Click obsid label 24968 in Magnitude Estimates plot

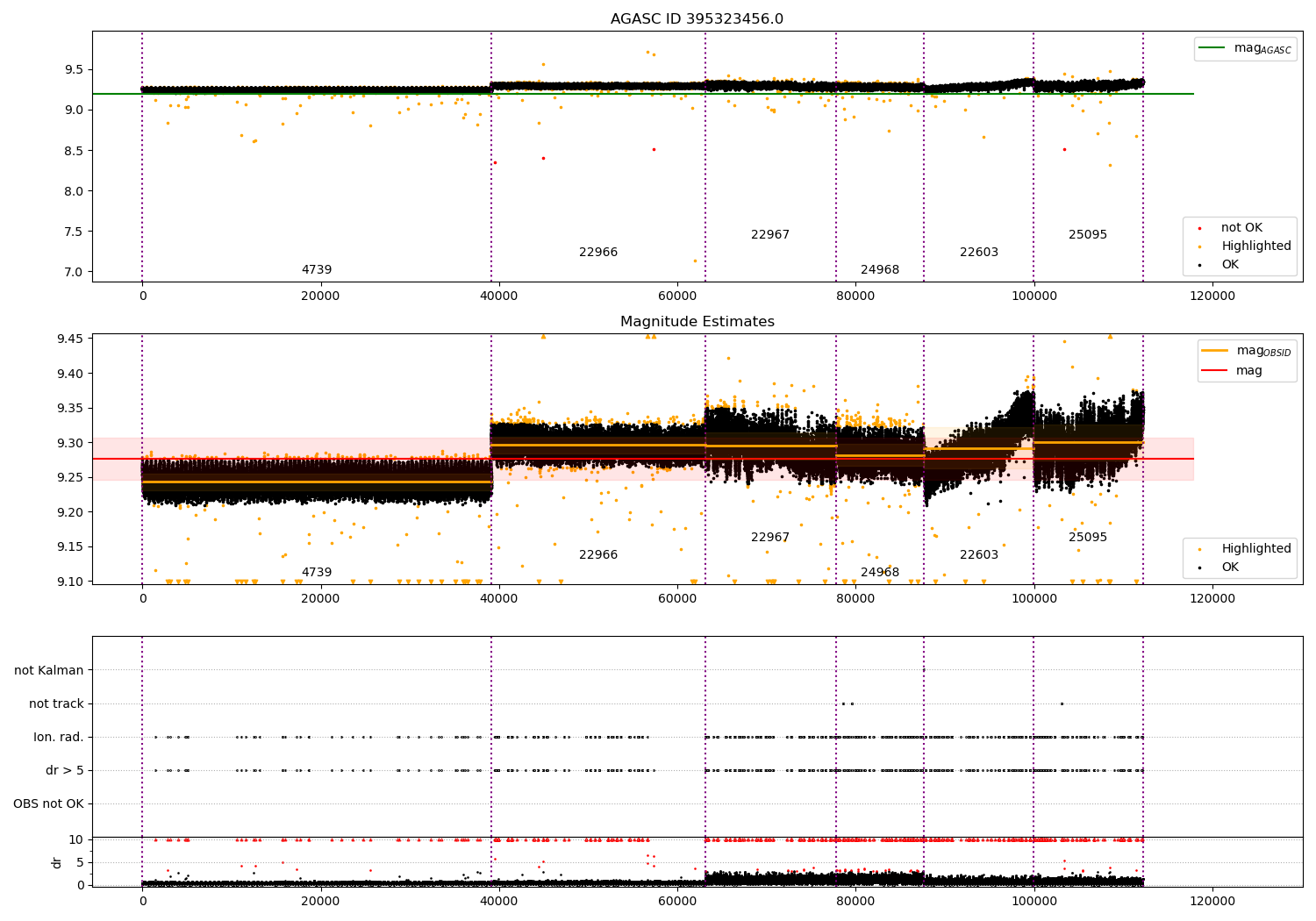pyautogui.click(x=880, y=573)
